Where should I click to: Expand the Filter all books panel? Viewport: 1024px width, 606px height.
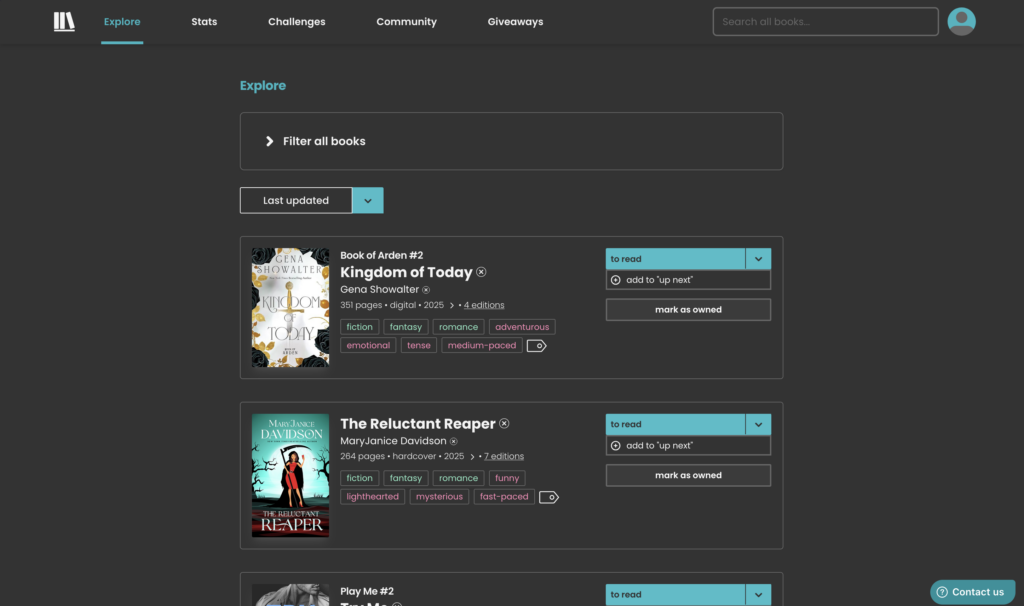coord(511,141)
